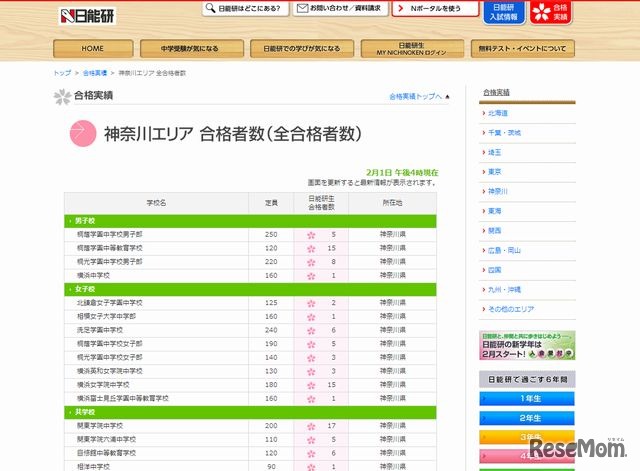
Task: Click the sakura icon in 洗足学園中学校 row
Action: click(x=311, y=331)
